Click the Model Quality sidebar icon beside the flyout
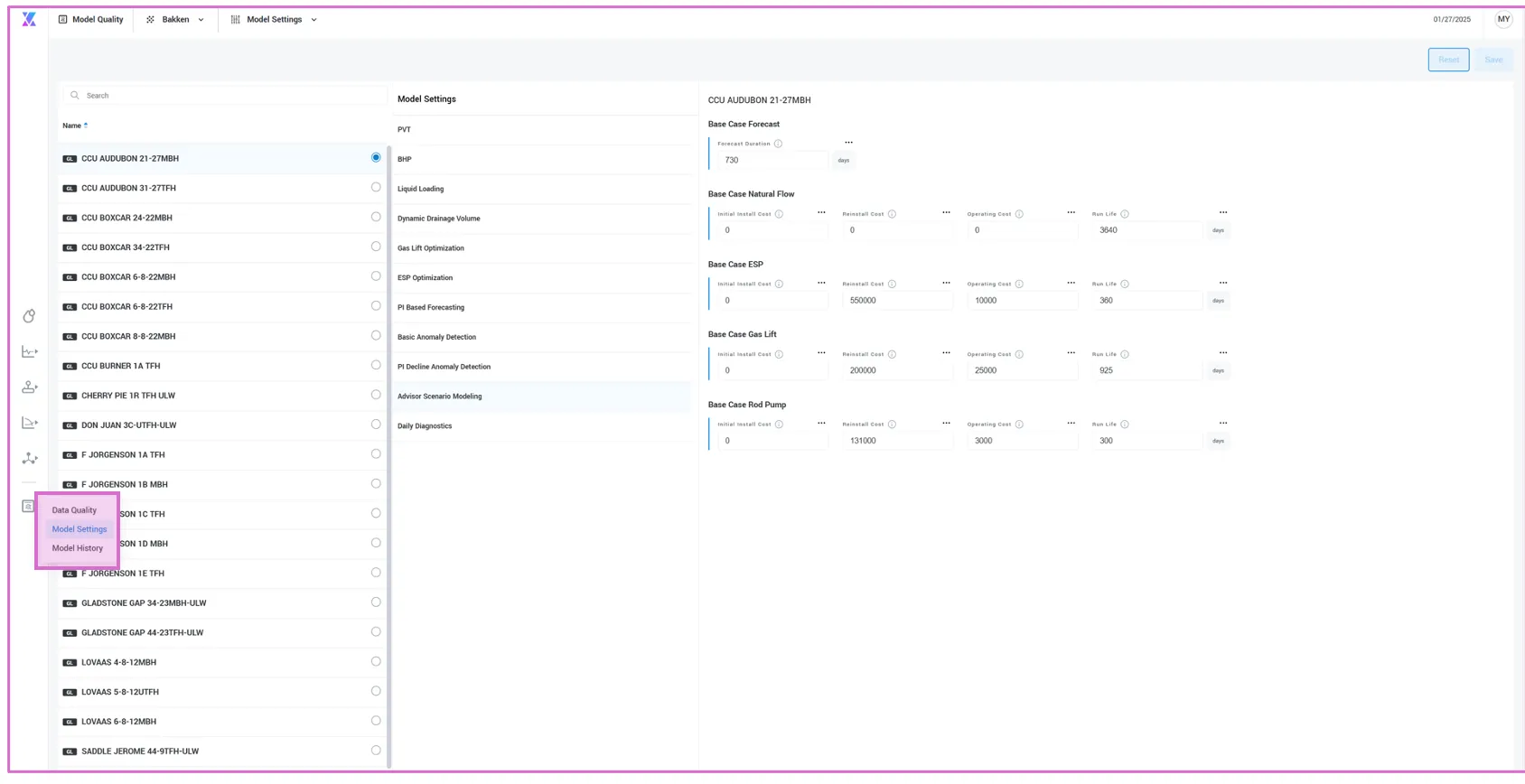 click(x=28, y=507)
